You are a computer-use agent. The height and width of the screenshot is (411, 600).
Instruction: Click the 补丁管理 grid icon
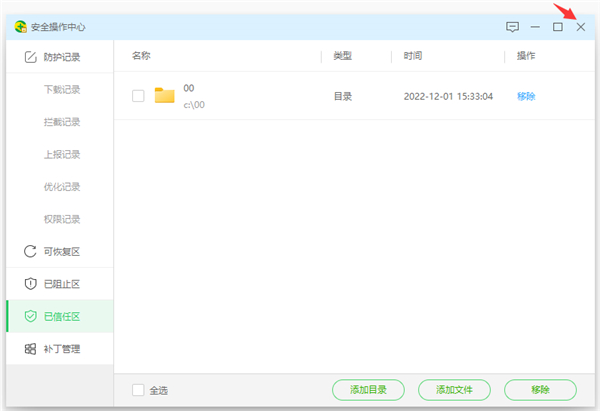pyautogui.click(x=30, y=349)
